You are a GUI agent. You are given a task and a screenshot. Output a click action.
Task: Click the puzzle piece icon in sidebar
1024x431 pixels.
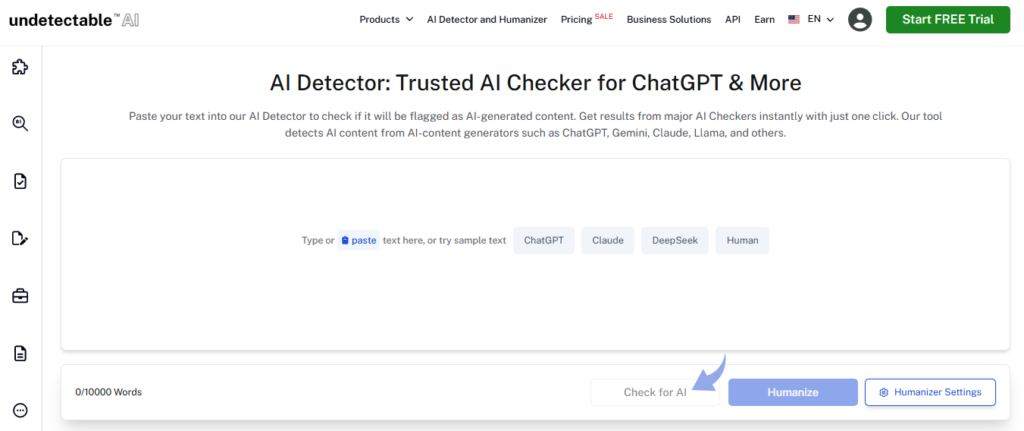click(x=20, y=67)
